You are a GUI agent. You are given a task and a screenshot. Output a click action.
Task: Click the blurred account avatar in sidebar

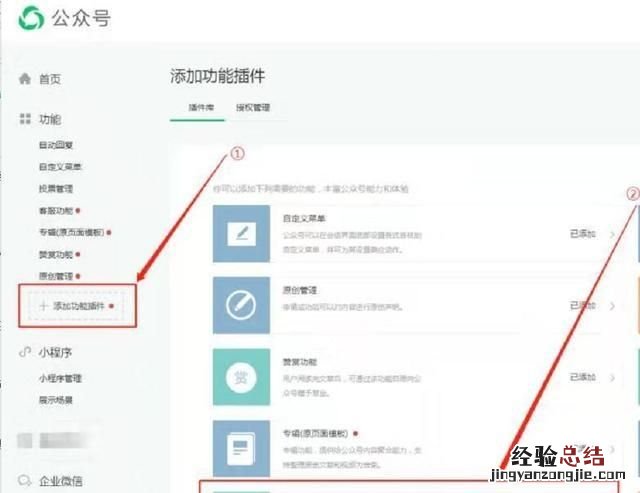pyautogui.click(x=25, y=441)
